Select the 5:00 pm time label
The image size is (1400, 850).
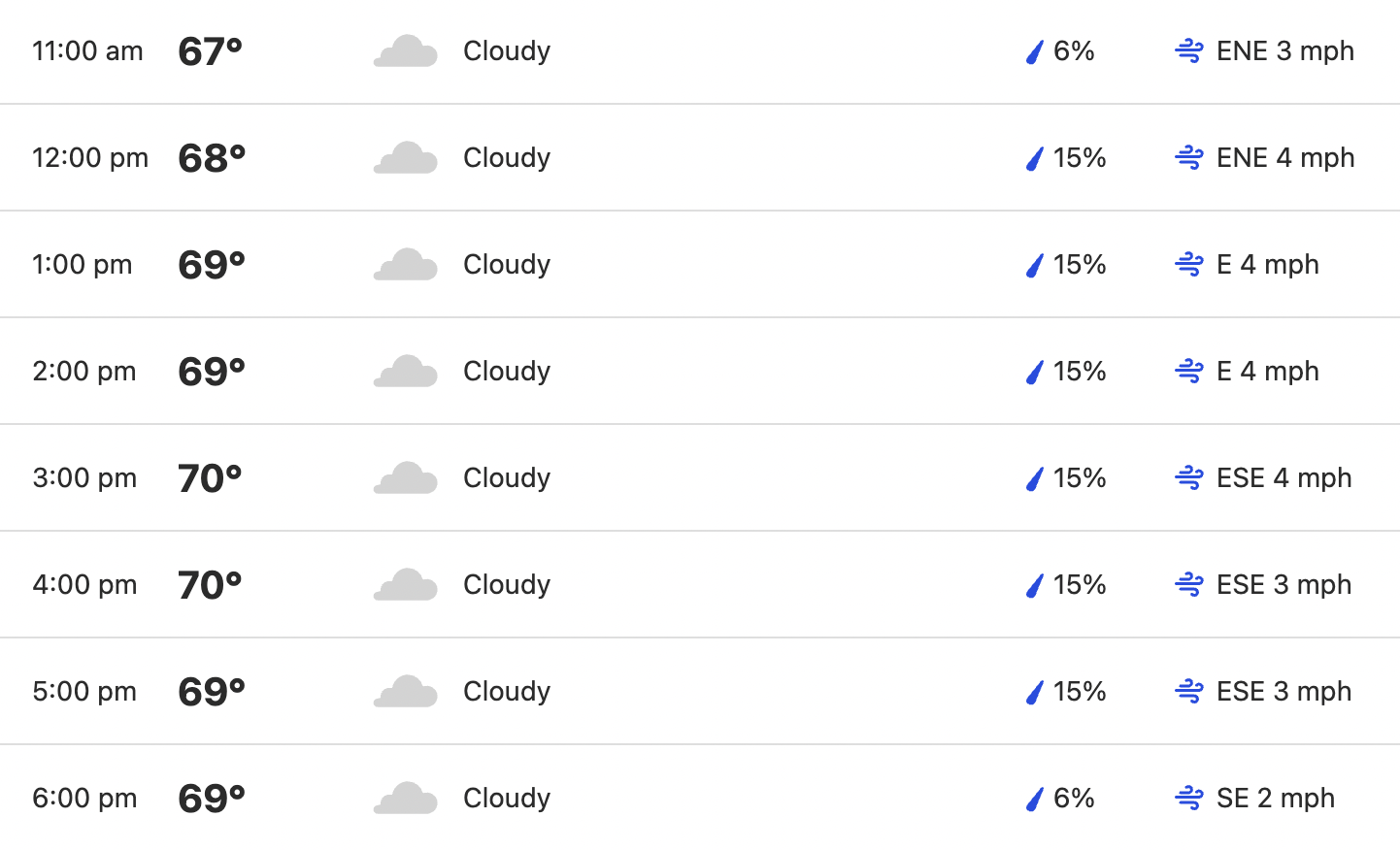[x=84, y=691]
